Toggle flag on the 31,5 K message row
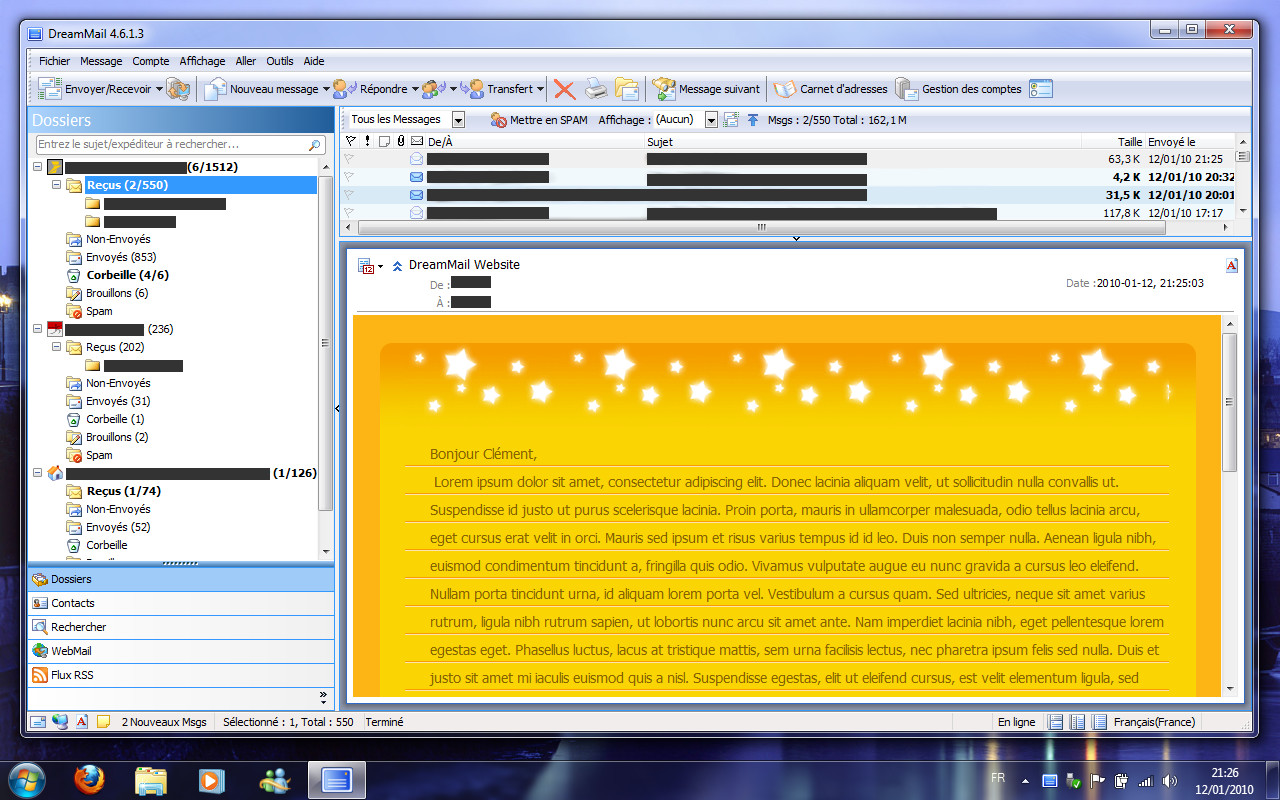1280x800 pixels. click(350, 195)
